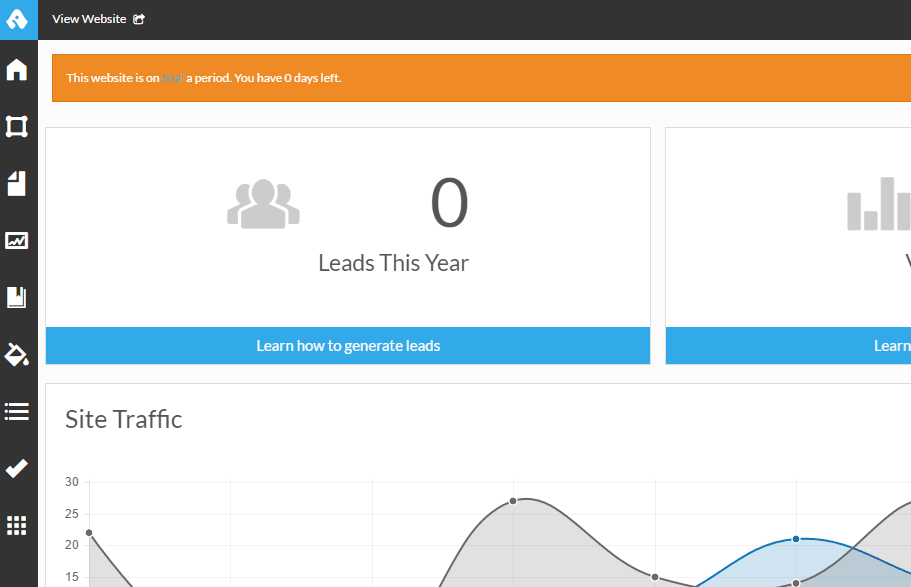911x587 pixels.
Task: Click the bulleted list icon in sidebar
Action: click(x=17, y=411)
